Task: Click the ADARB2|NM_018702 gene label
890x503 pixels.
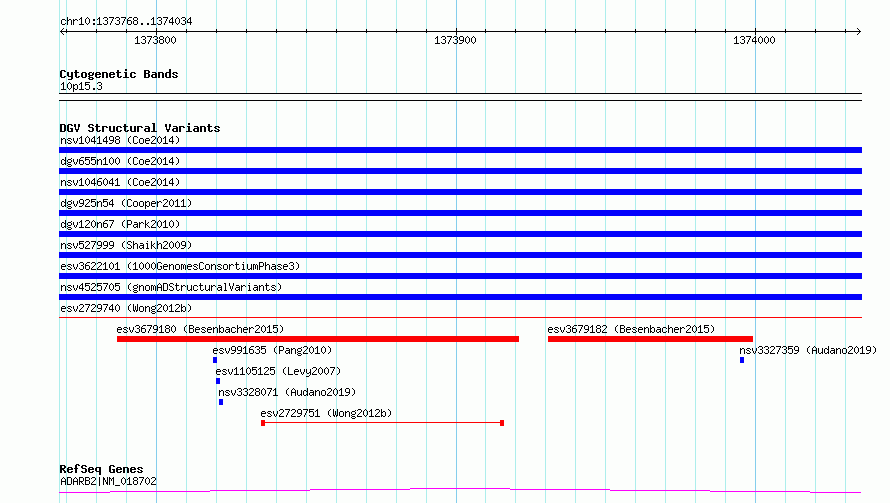Action: tap(108, 481)
